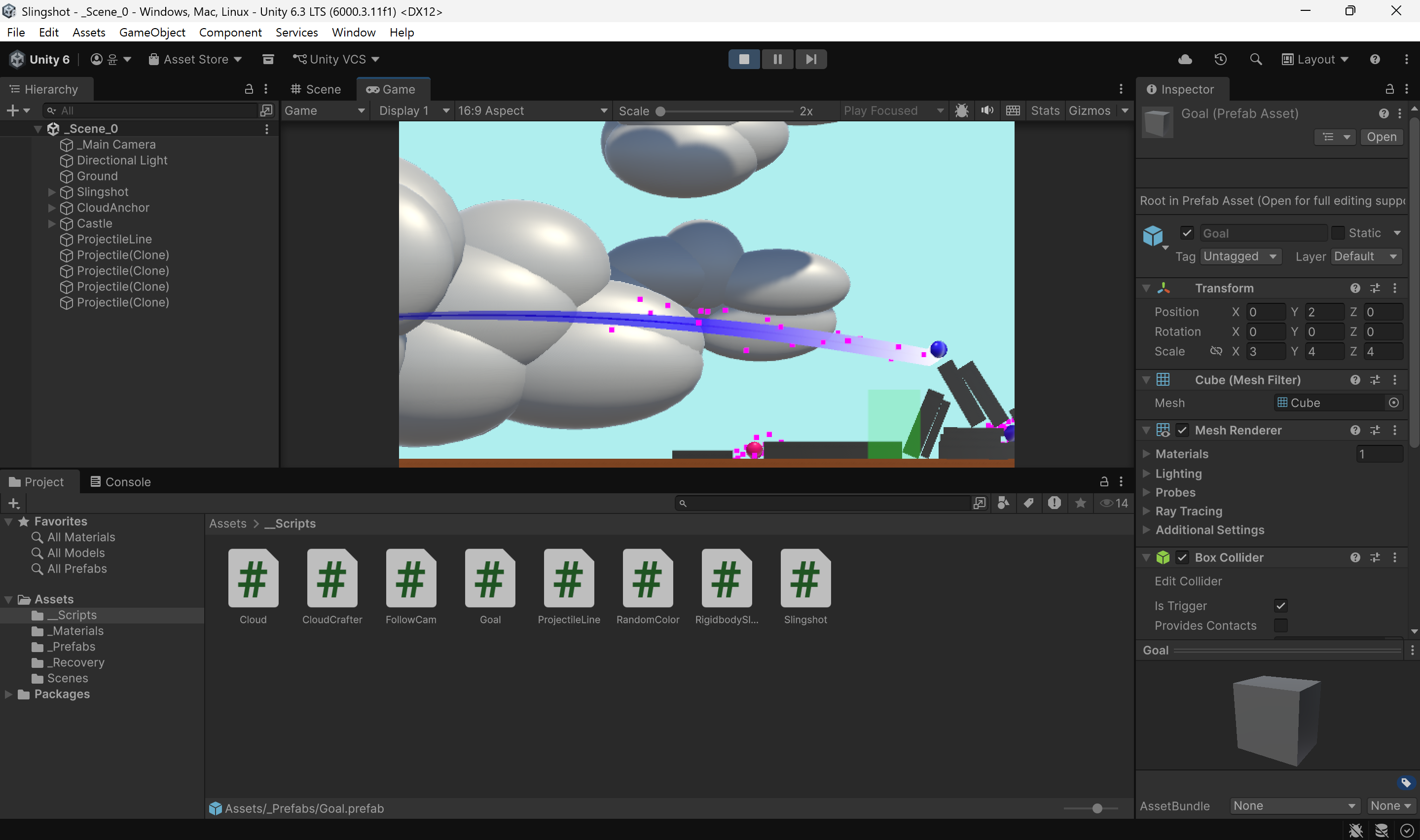The height and width of the screenshot is (840, 1420).
Task: Select the Slingshot script asset
Action: 805,587
